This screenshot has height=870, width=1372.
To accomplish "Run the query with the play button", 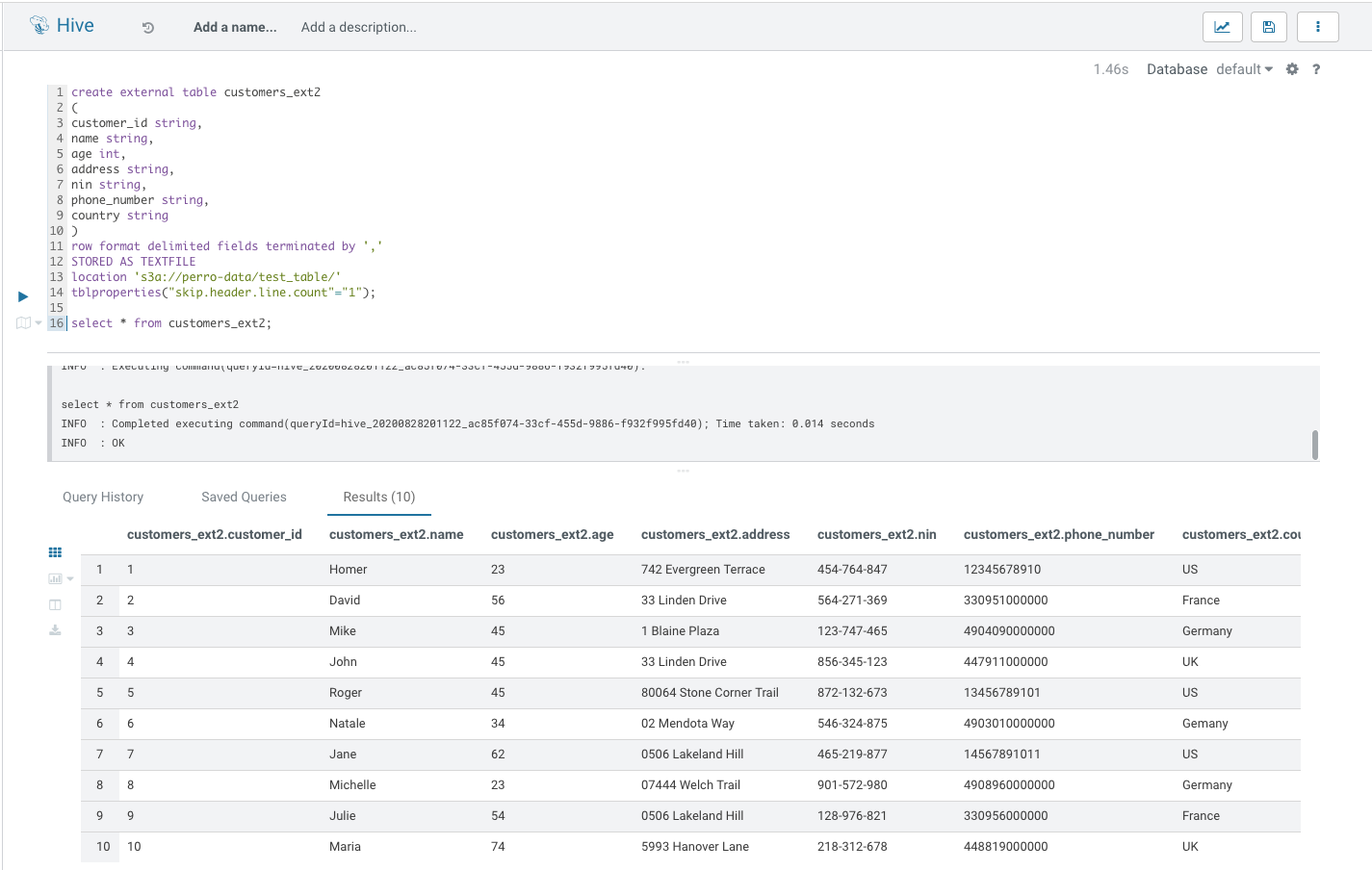I will 23,296.
